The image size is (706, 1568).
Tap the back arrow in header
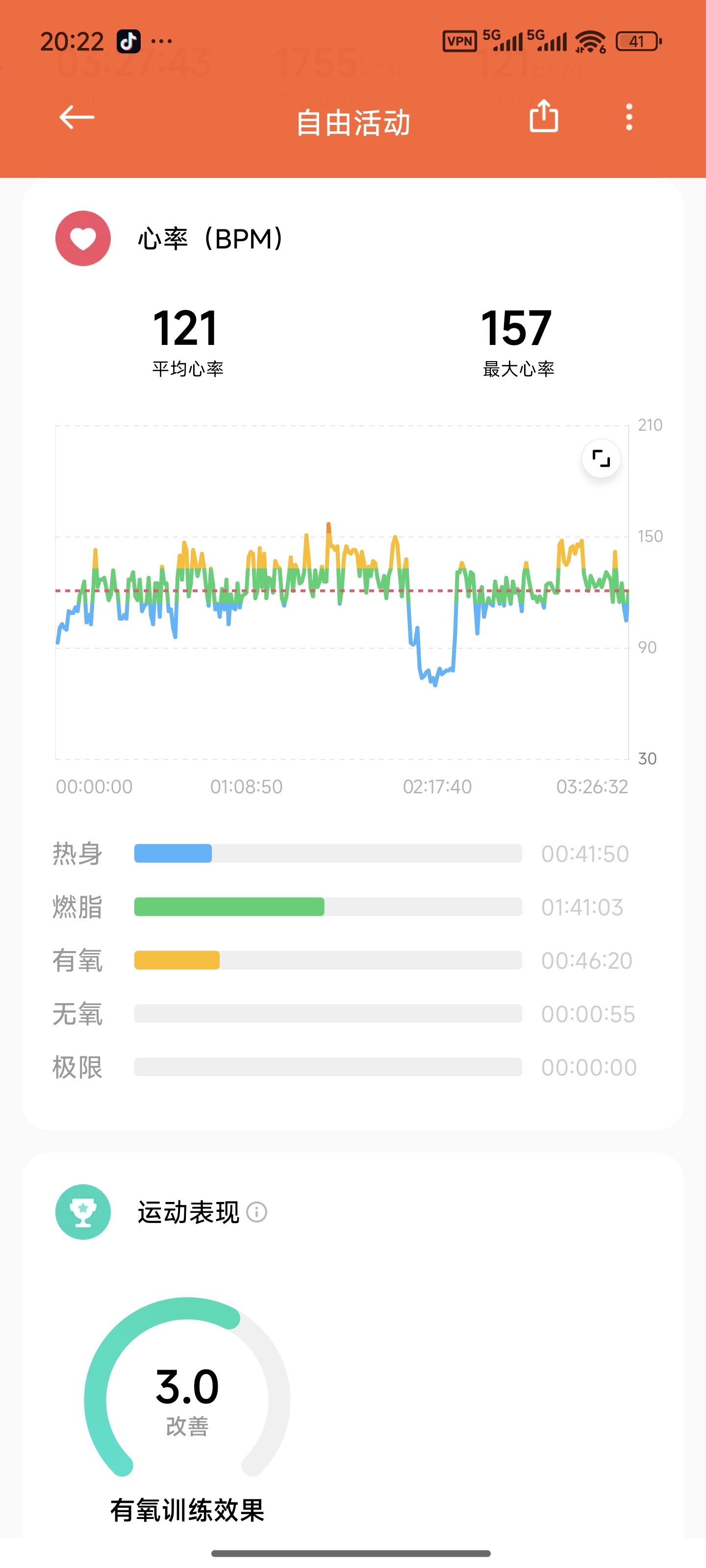coord(77,117)
